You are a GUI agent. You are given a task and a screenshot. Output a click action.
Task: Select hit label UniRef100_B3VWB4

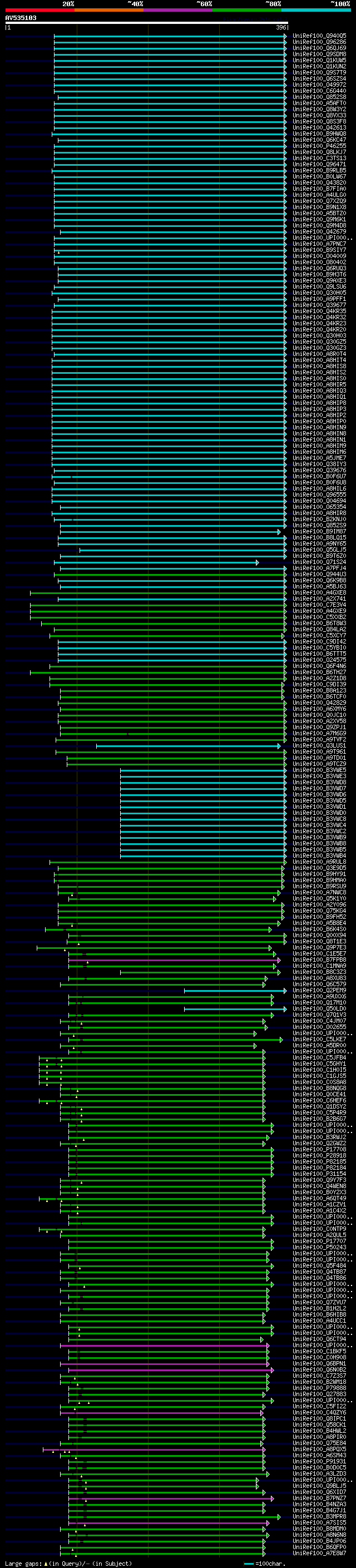(x=319, y=857)
